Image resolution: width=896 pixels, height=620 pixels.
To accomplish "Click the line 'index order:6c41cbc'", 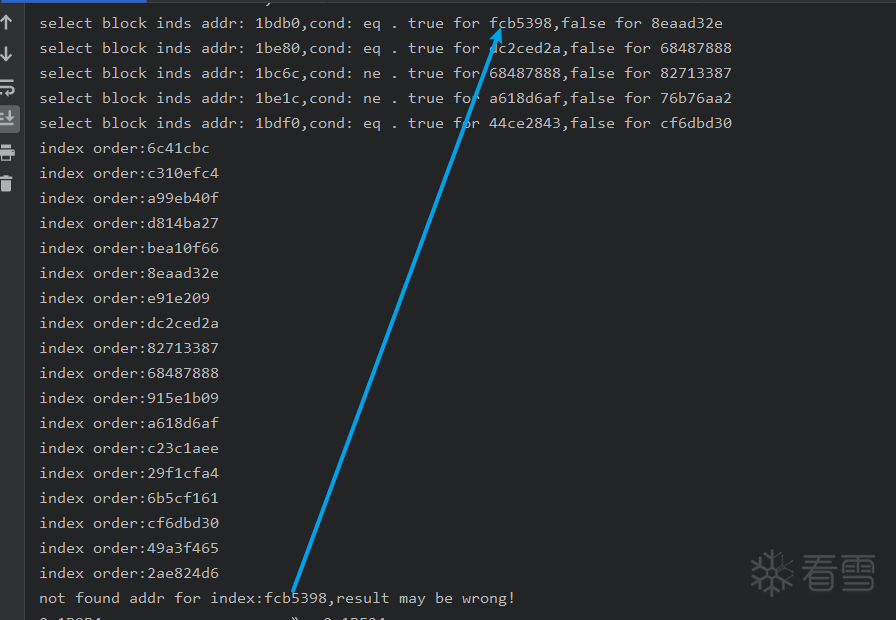I will pyautogui.click(x=124, y=148).
